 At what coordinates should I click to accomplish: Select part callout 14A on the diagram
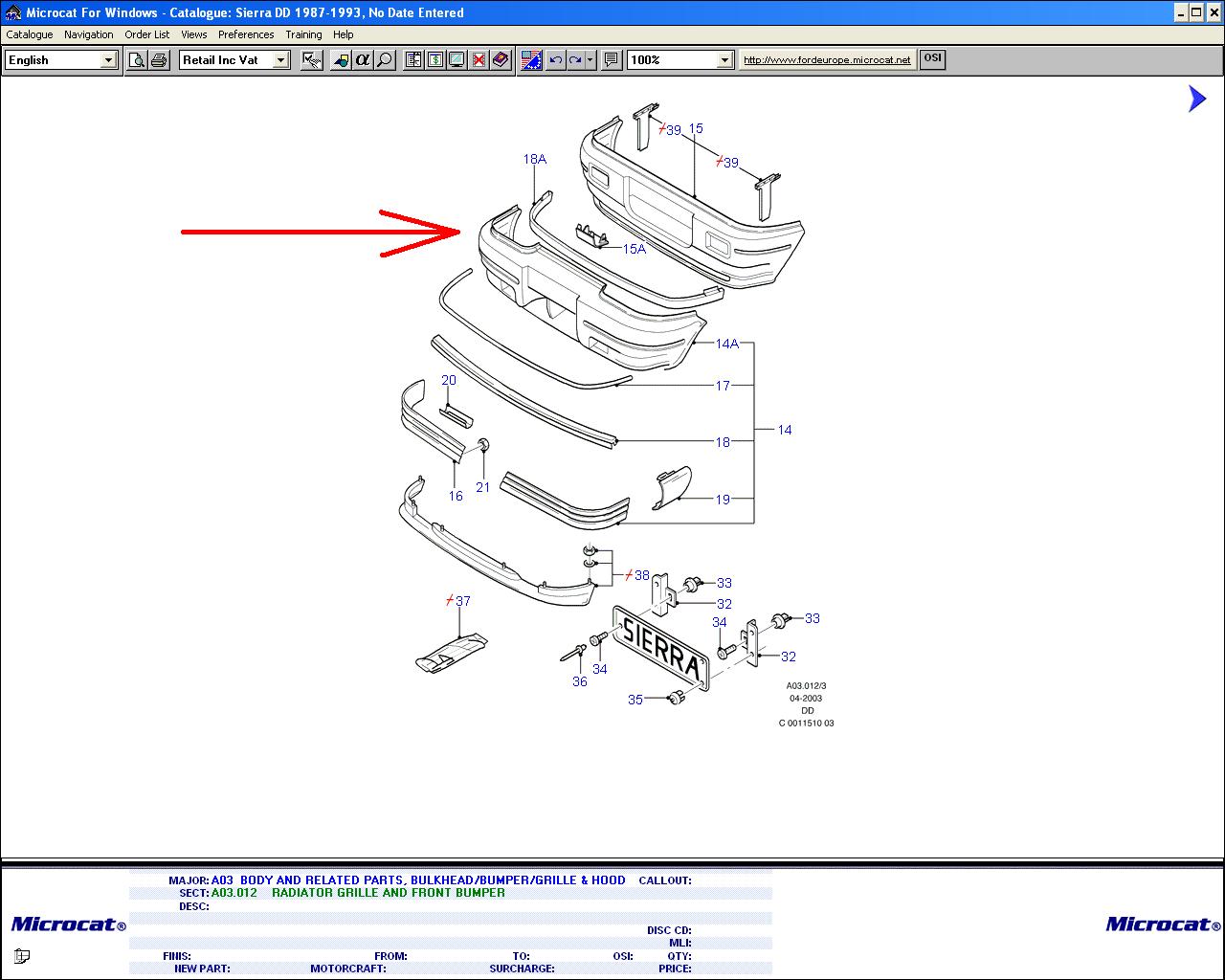[727, 344]
